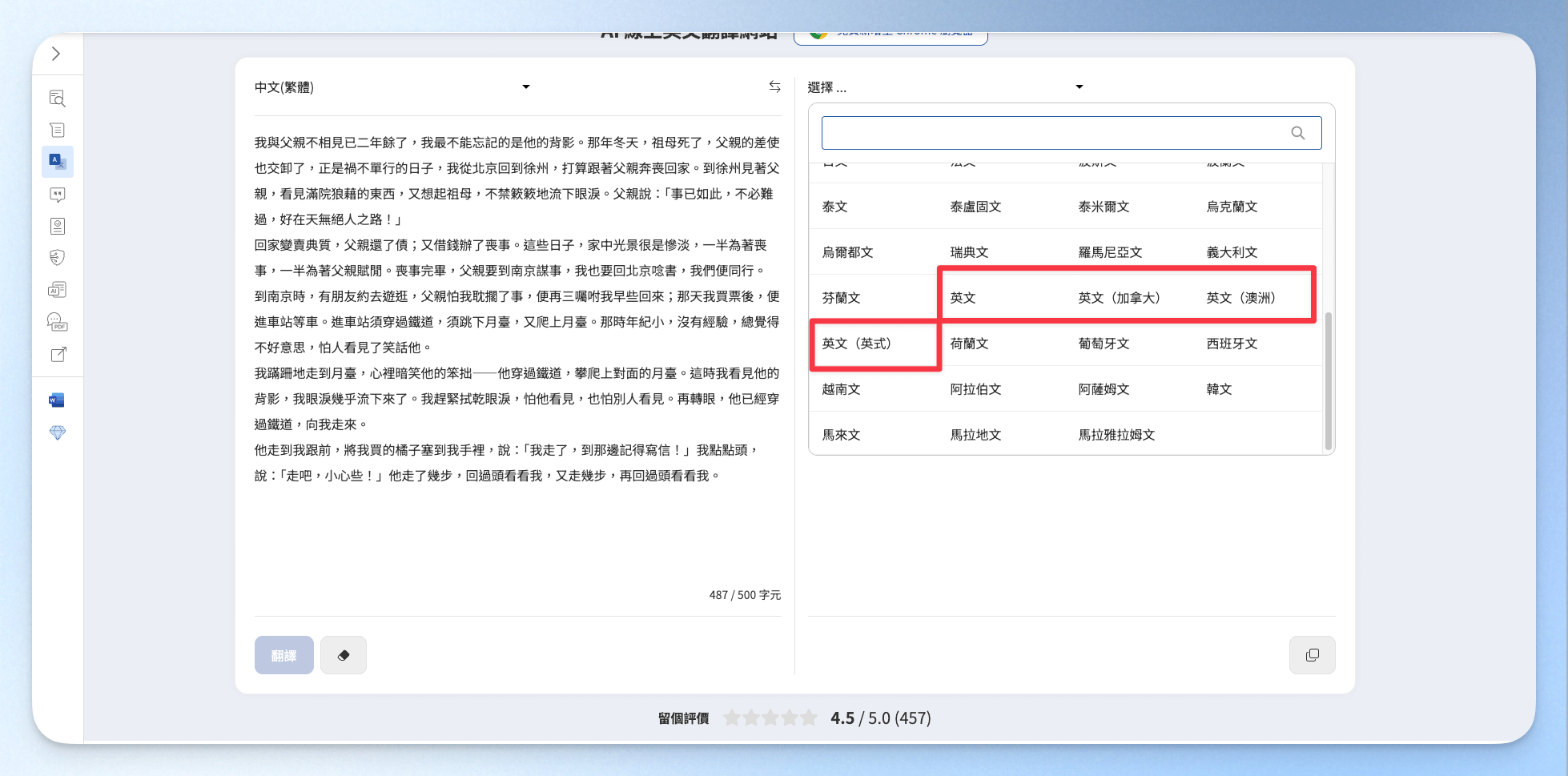This screenshot has width=1568, height=776.
Task: Click the premium diamond icon
Action: click(58, 432)
